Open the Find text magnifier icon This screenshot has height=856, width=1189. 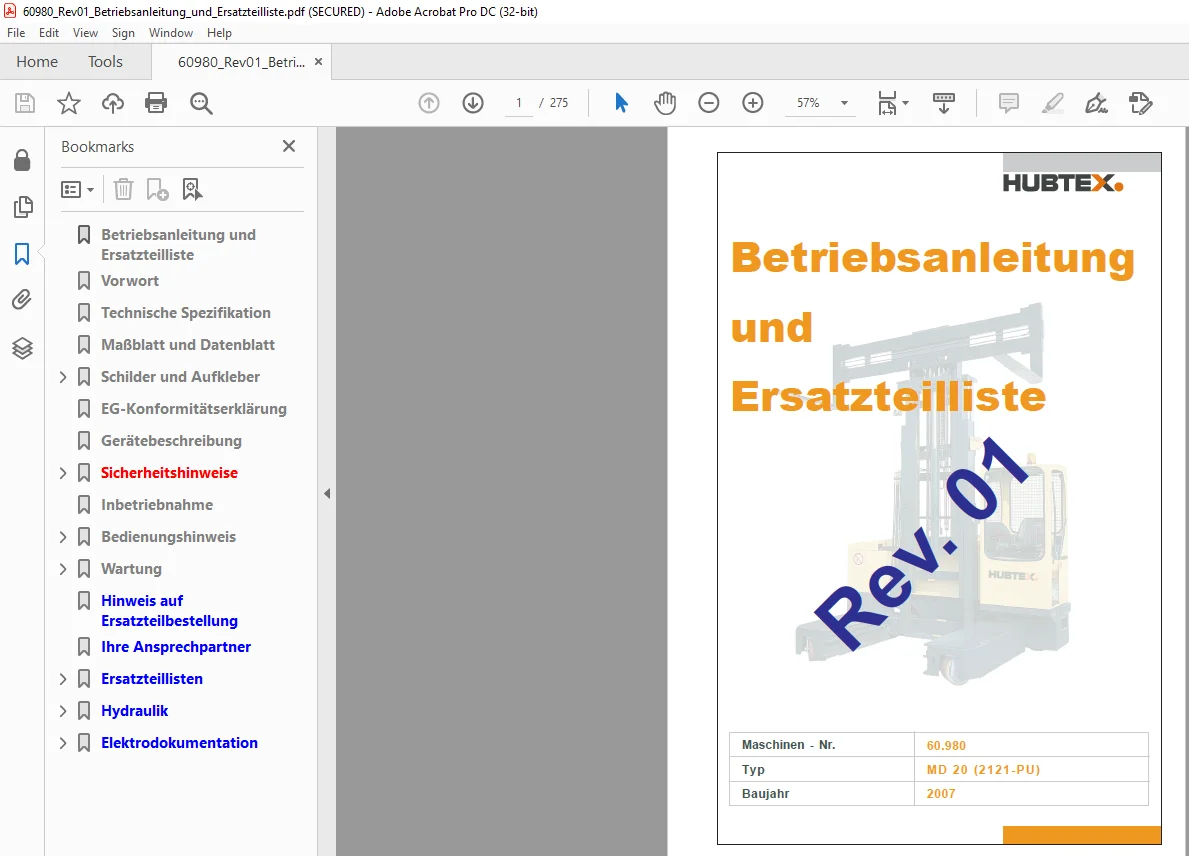point(201,103)
